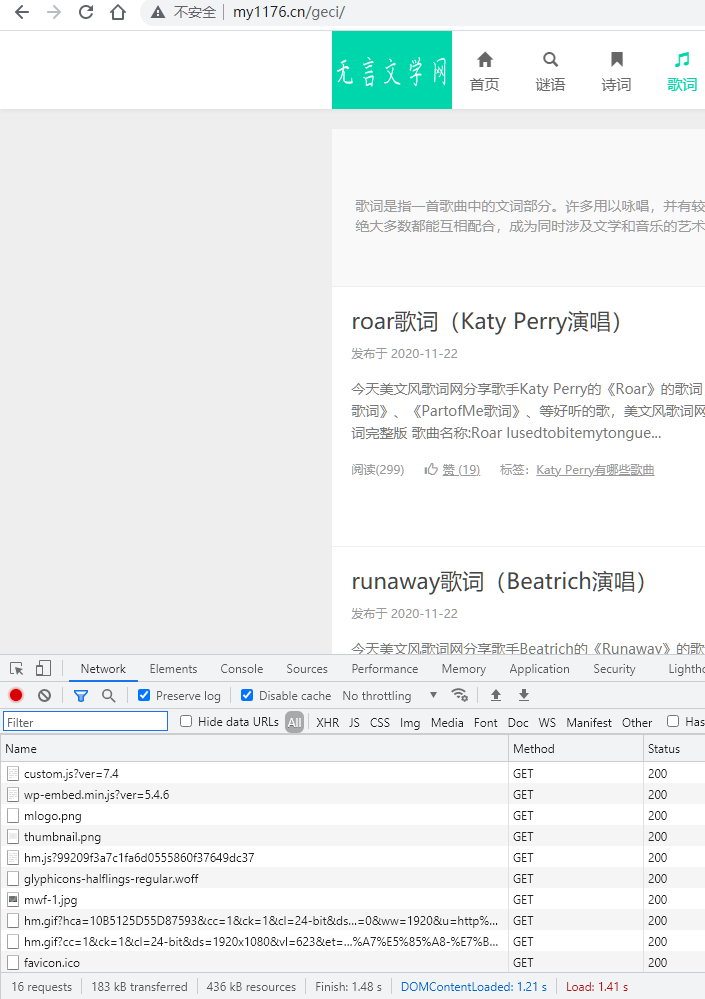705x999 pixels.
Task: Select the mwf-1.jpg request row
Action: tap(49, 900)
